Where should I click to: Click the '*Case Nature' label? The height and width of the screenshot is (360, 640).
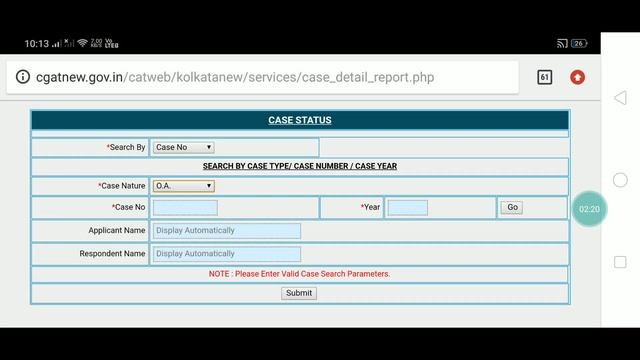click(x=122, y=186)
